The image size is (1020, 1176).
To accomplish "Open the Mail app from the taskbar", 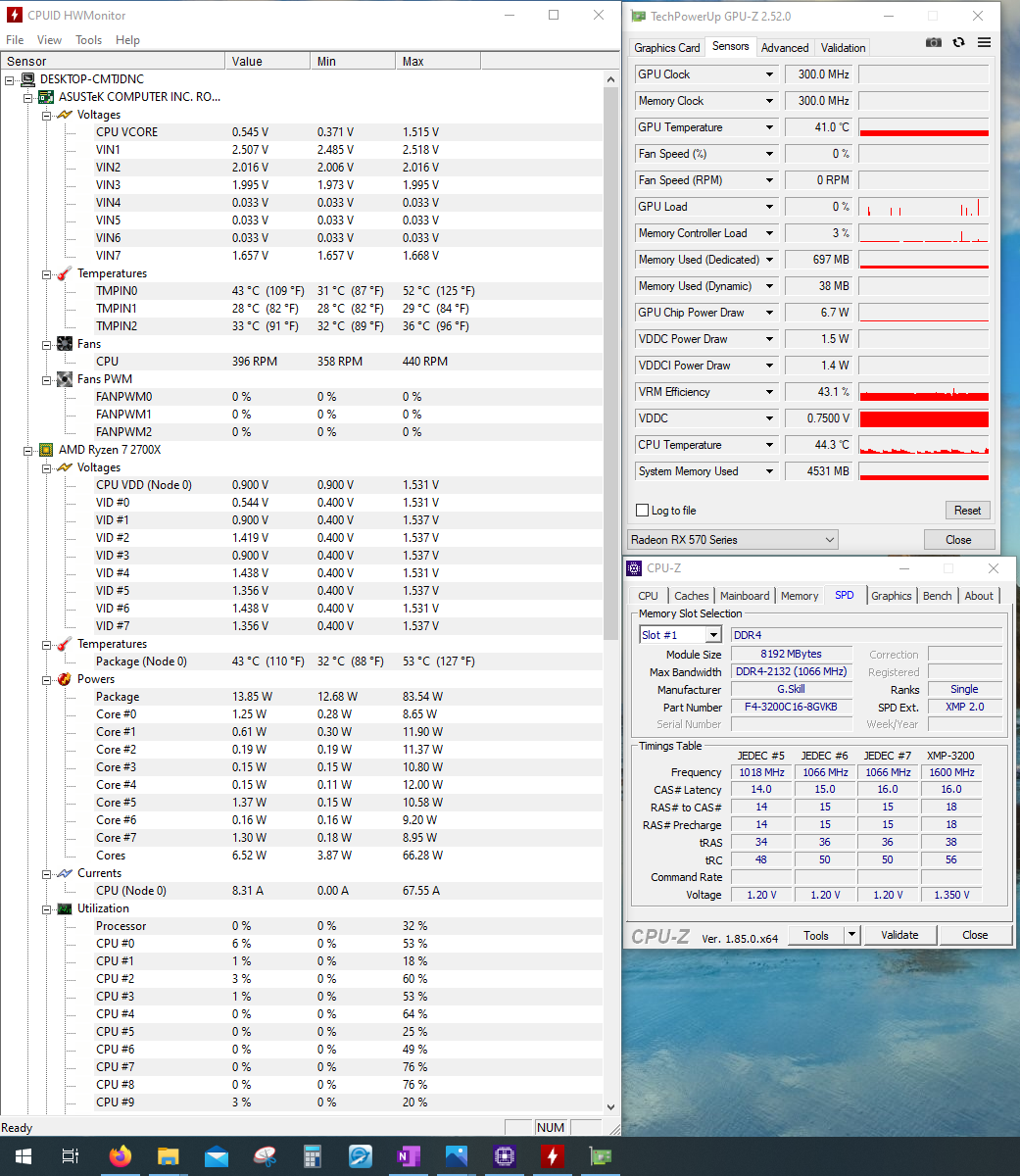I will click(217, 1156).
